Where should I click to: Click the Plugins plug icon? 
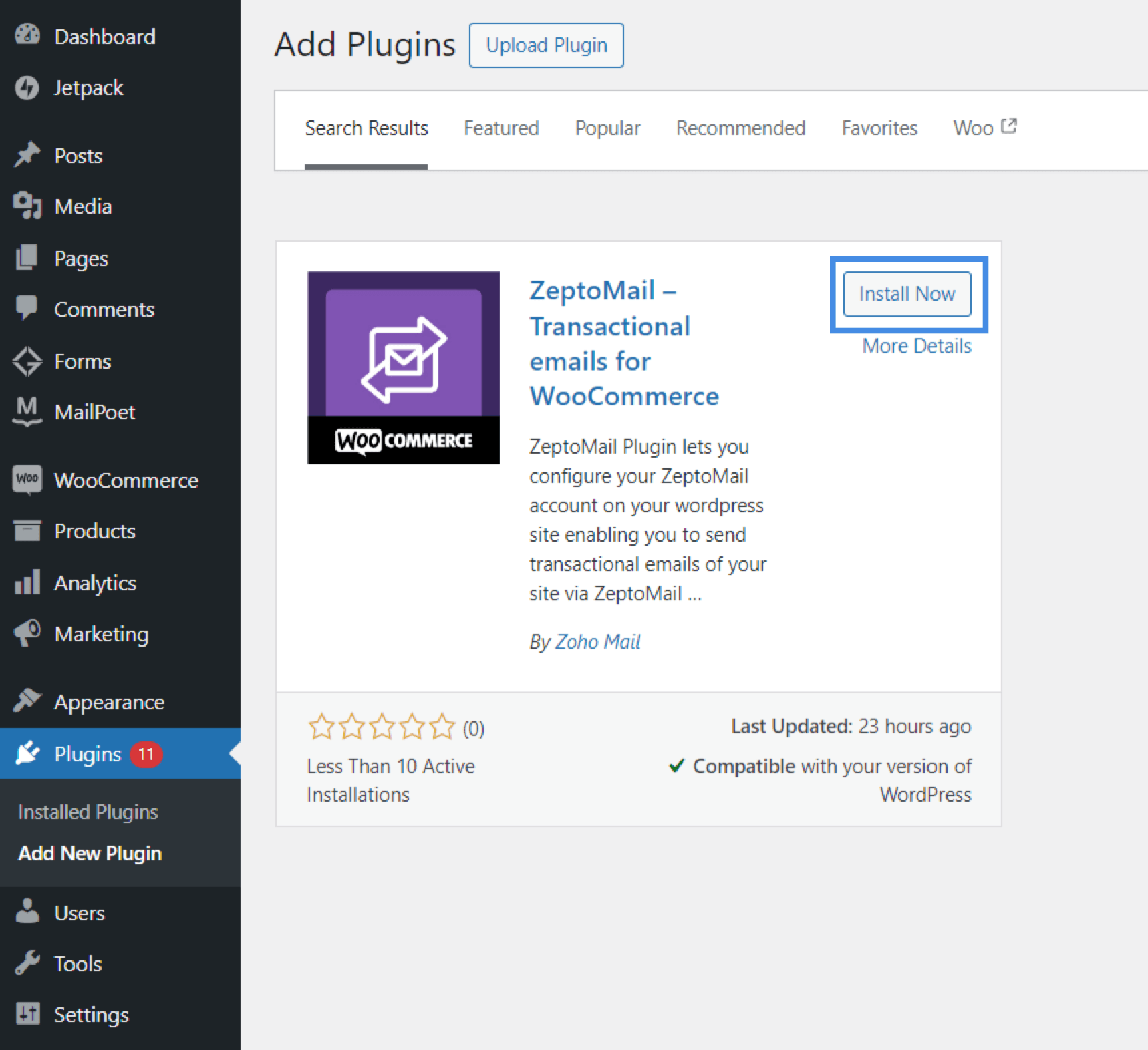coord(27,753)
